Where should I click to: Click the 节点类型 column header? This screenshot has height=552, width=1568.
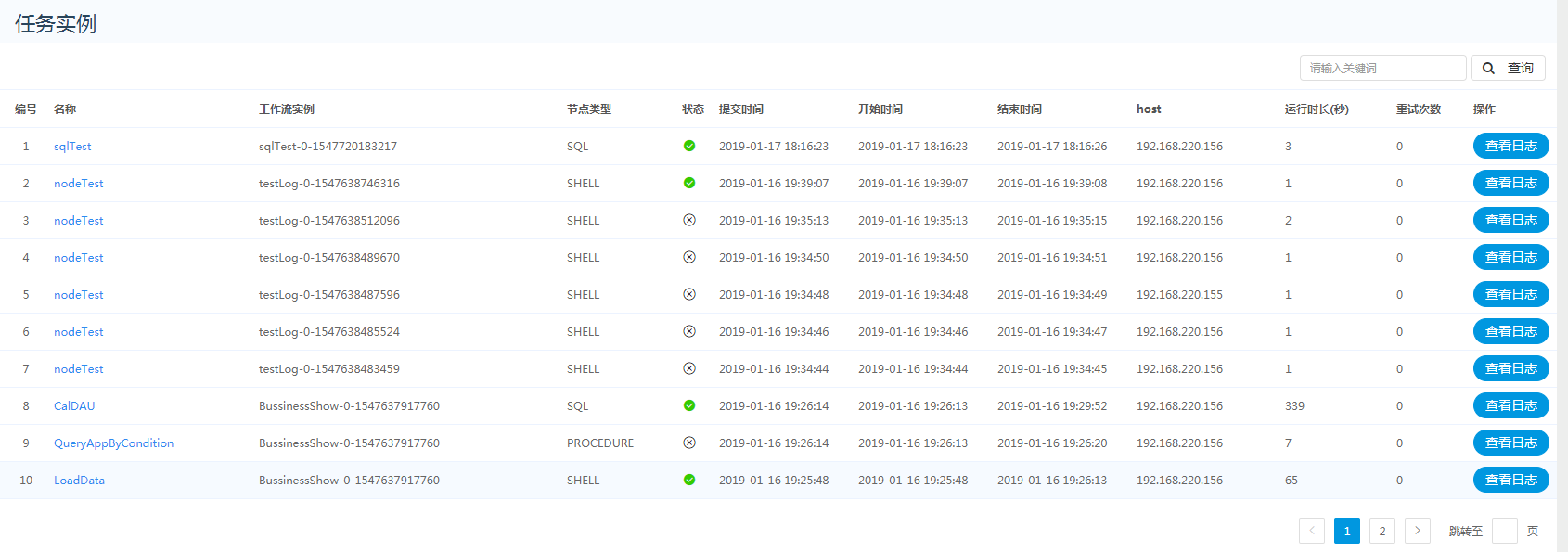tap(589, 109)
